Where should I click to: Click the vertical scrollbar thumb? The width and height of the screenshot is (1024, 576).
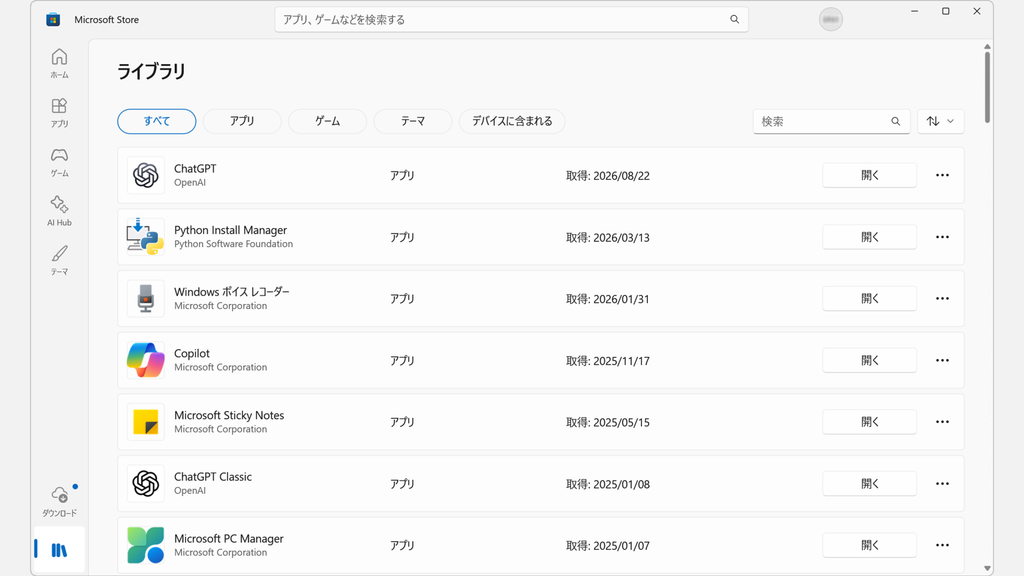tap(987, 86)
